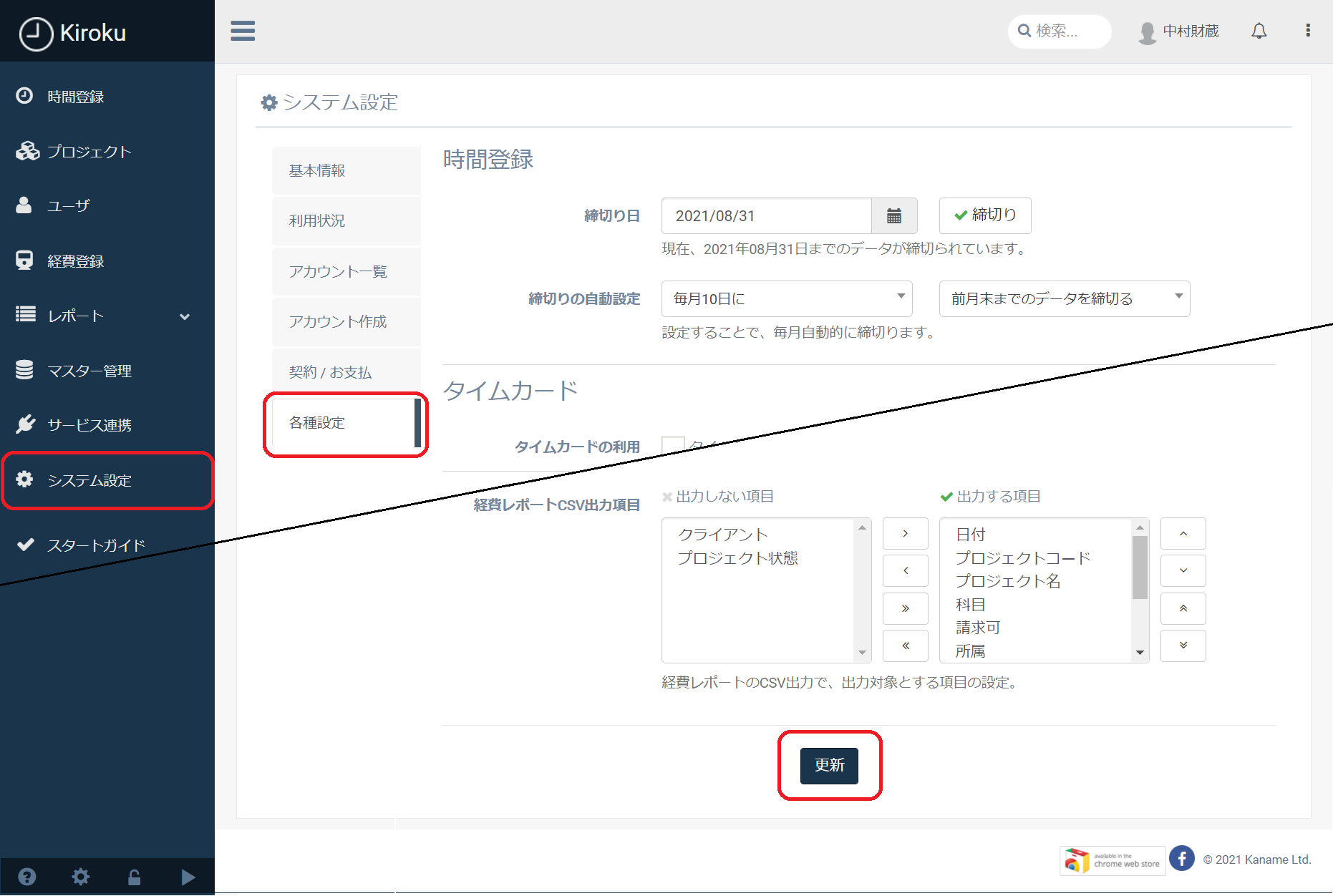Toggle the タイムカードの利用 checkbox
Viewport: 1333px width, 896px height.
click(672, 446)
